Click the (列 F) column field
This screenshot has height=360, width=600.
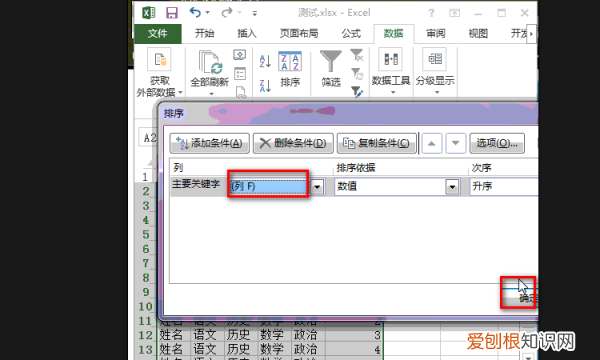point(268,187)
